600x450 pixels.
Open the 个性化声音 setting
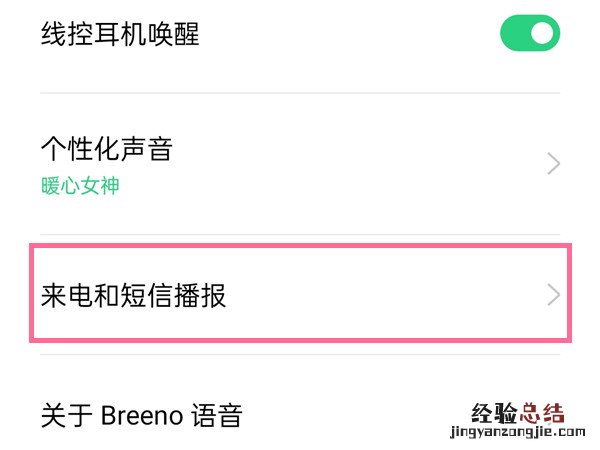(x=300, y=164)
